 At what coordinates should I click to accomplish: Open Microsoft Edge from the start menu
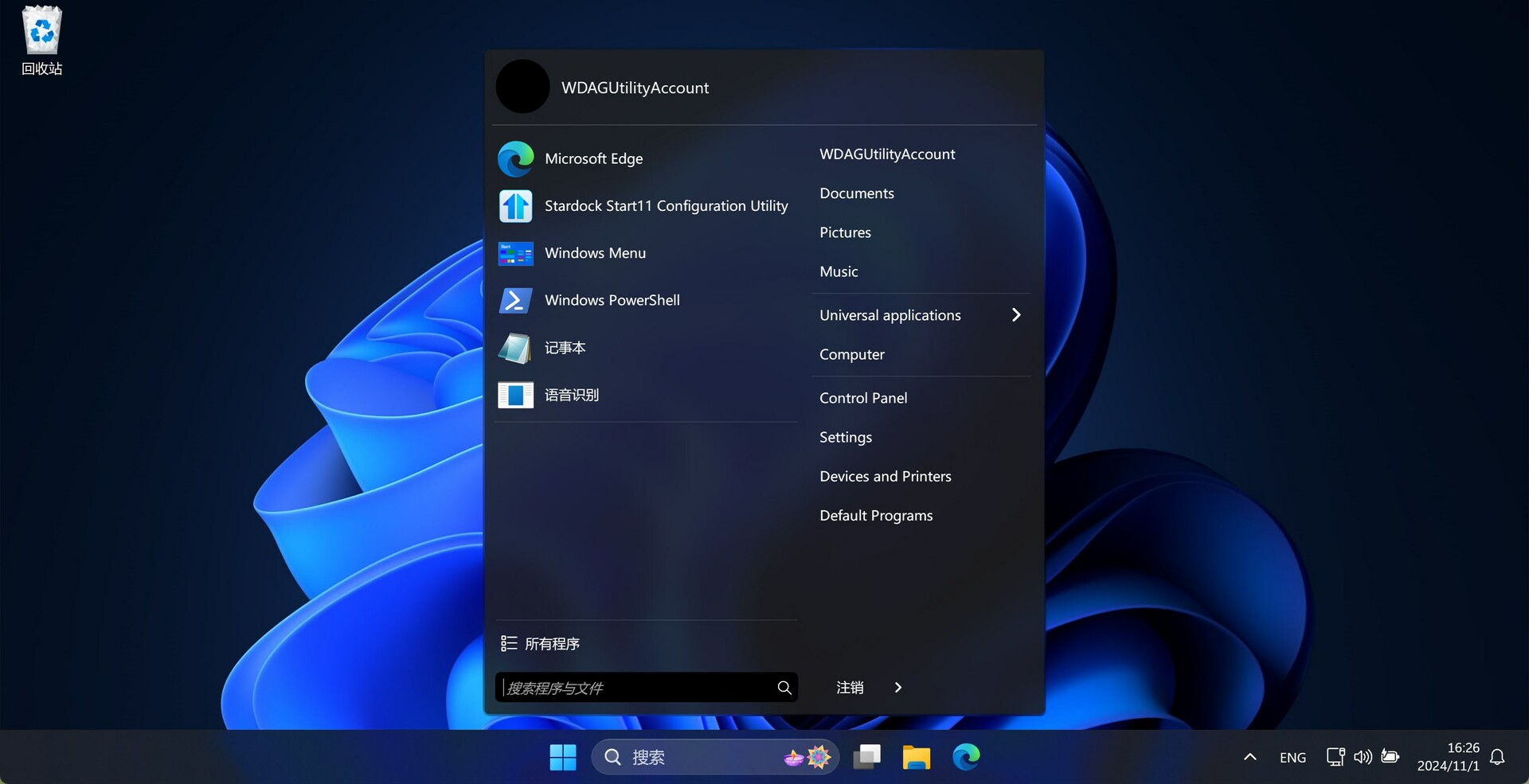coord(593,159)
